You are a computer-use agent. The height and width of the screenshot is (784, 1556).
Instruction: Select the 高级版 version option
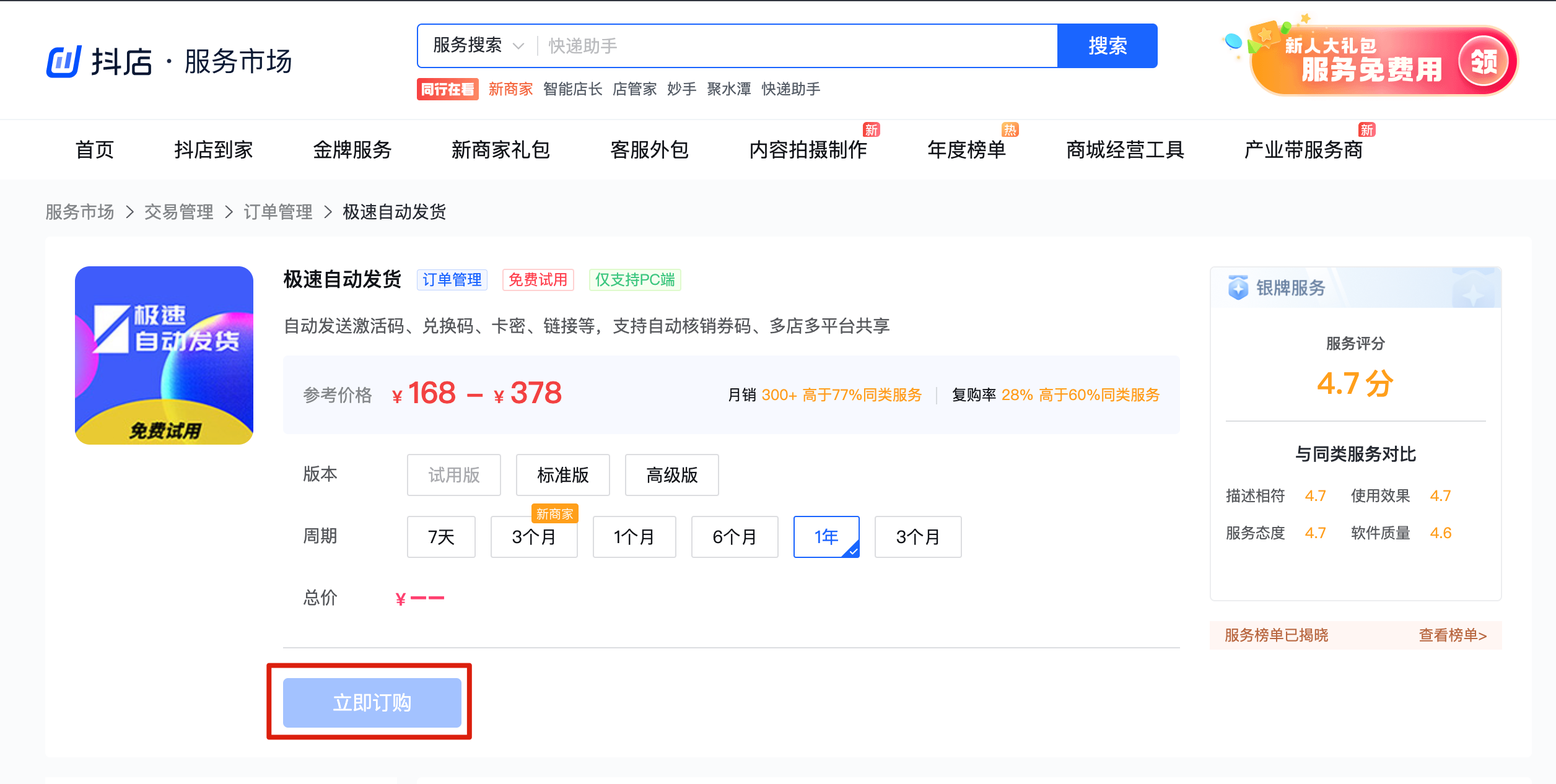[x=671, y=475]
